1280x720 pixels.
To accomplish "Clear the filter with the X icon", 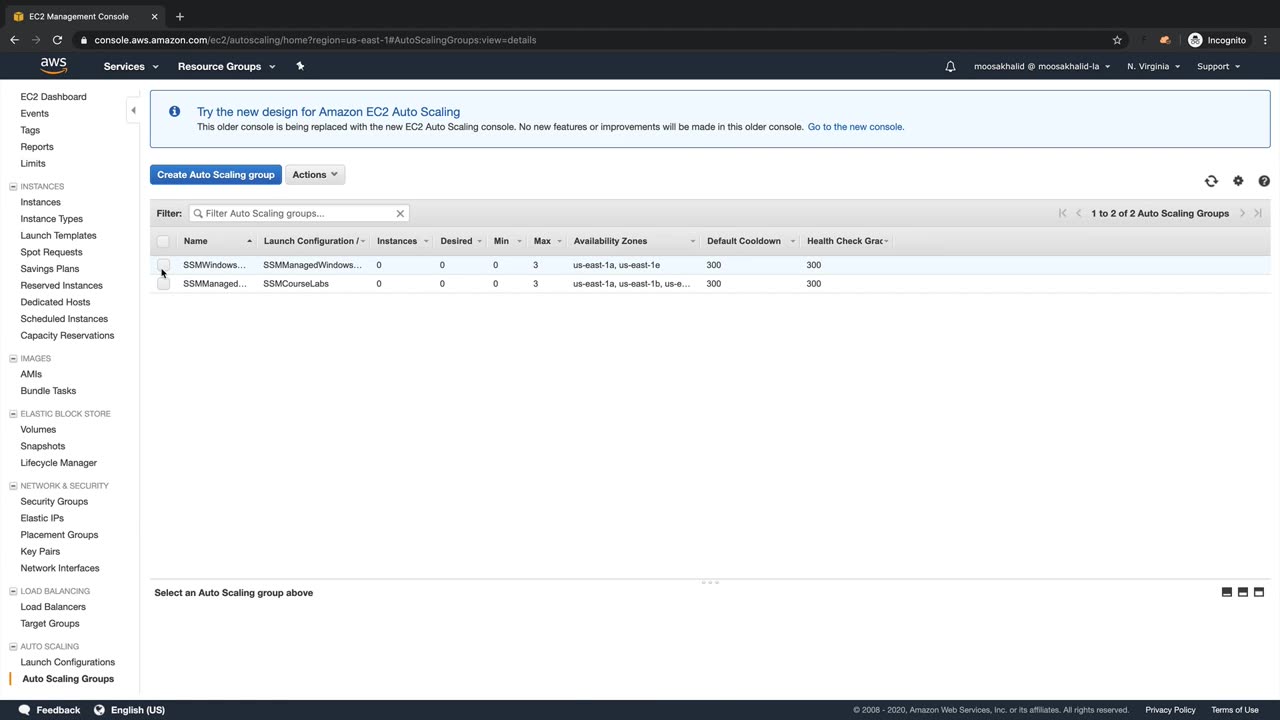I will tap(400, 213).
